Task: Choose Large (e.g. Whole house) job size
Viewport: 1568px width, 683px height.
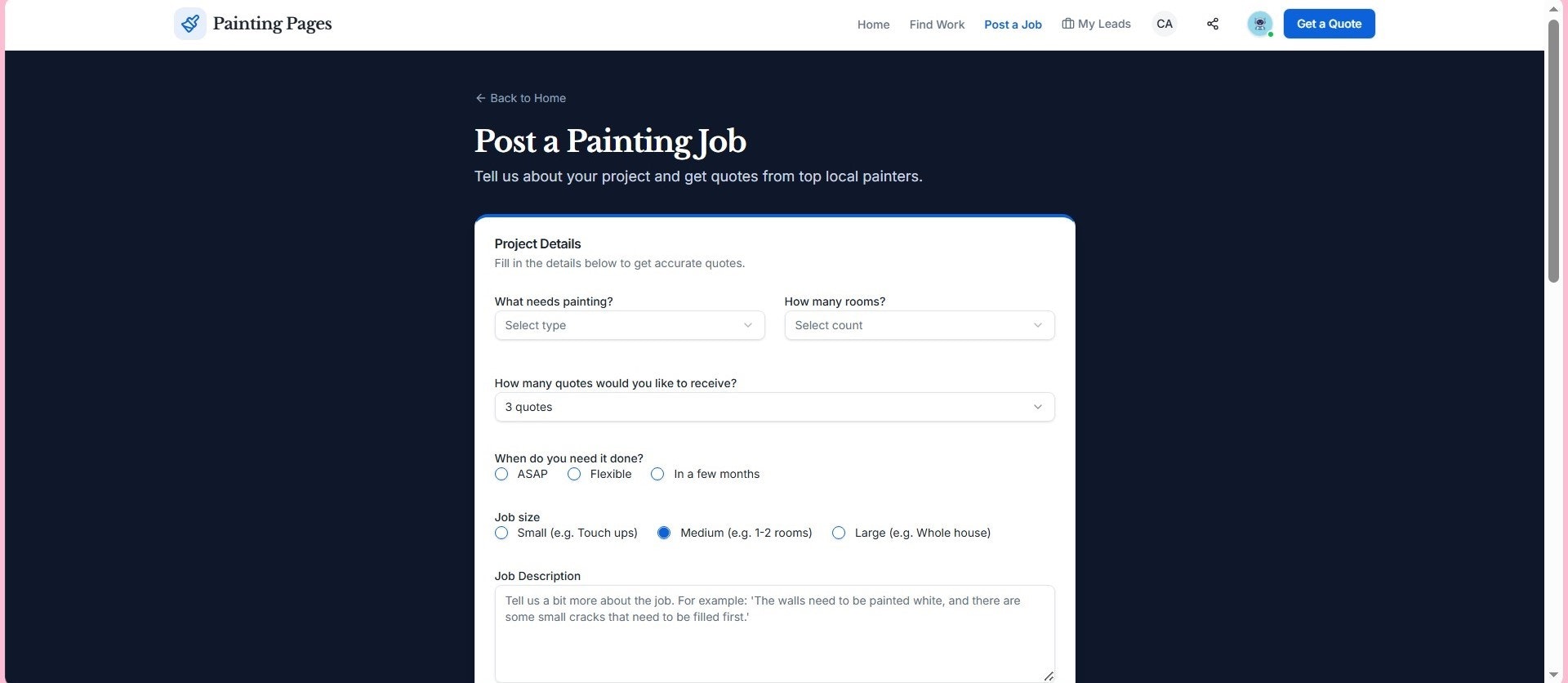Action: click(839, 533)
